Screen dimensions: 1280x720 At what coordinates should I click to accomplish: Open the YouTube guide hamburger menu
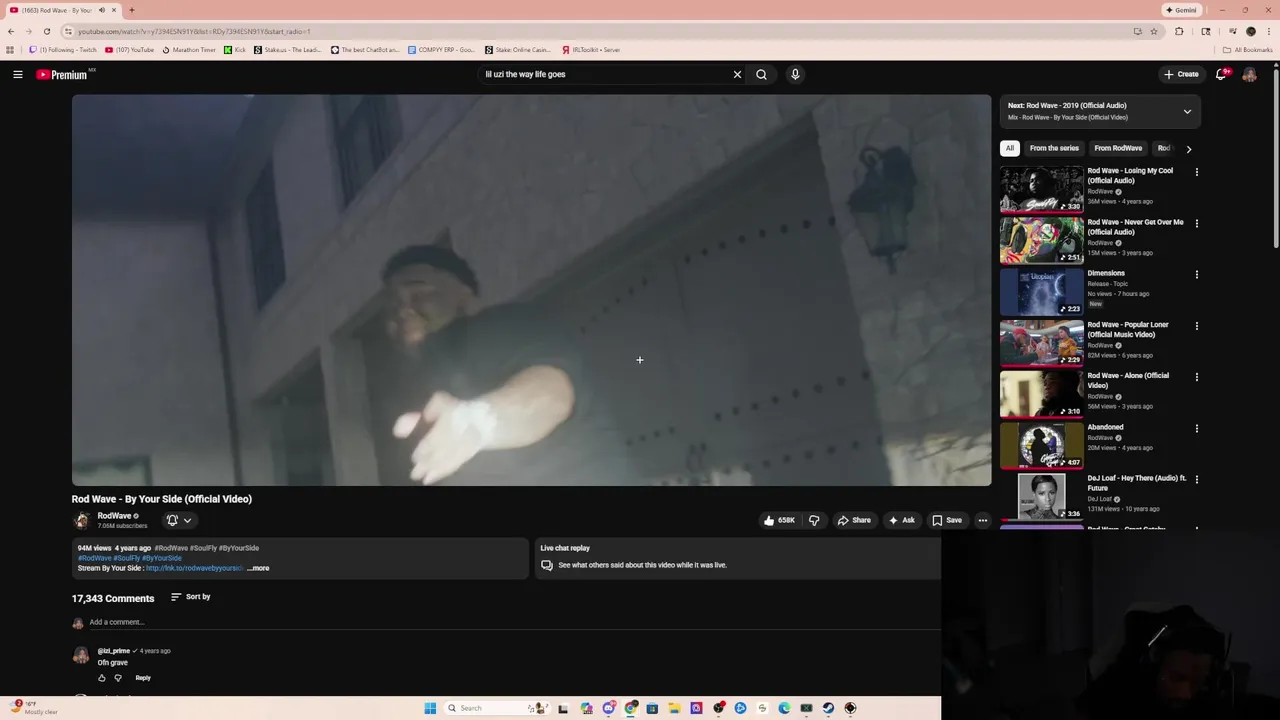tap(18, 74)
